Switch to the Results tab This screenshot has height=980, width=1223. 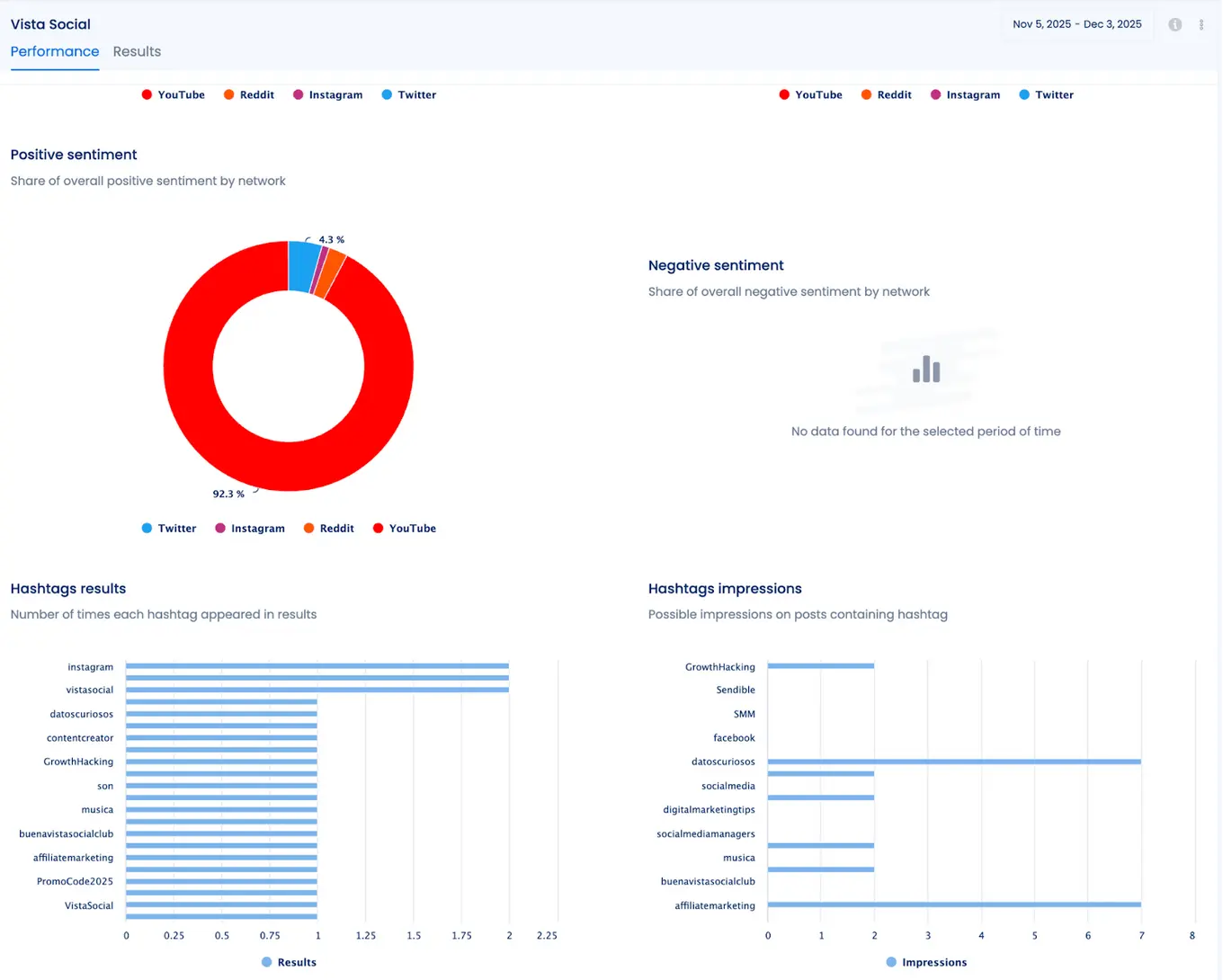click(x=137, y=51)
